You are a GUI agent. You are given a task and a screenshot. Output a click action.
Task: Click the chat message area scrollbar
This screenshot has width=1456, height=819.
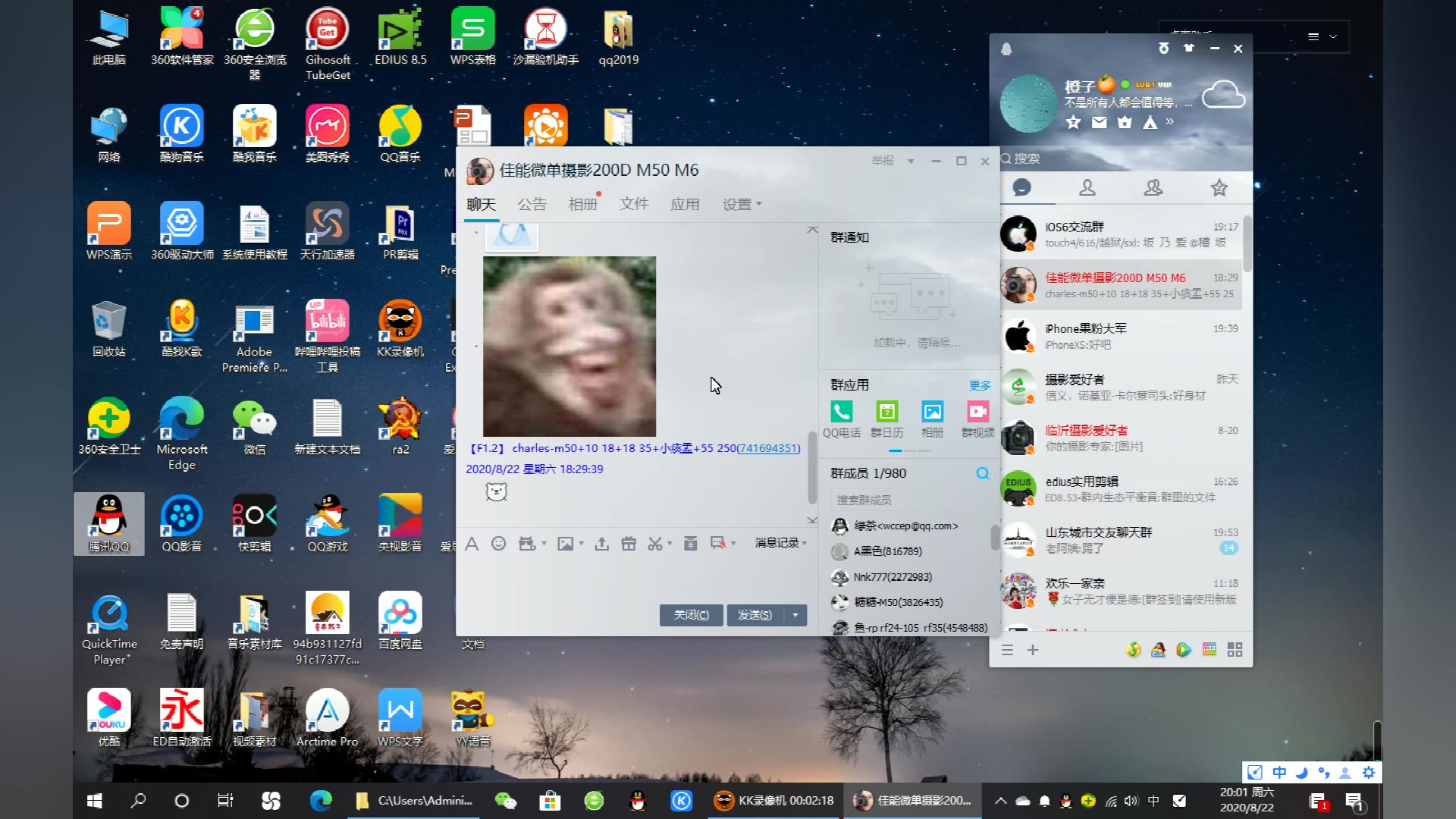pos(812,468)
